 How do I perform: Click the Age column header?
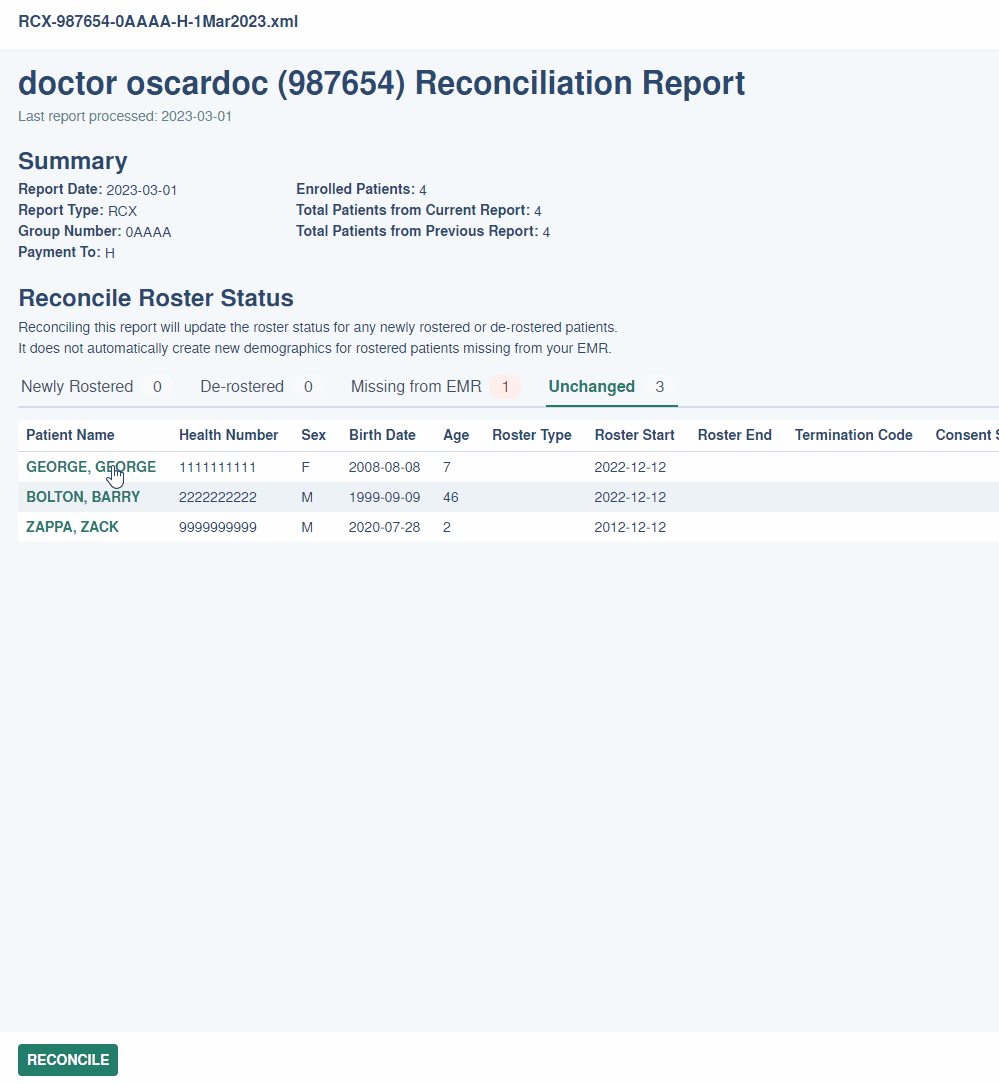click(456, 435)
